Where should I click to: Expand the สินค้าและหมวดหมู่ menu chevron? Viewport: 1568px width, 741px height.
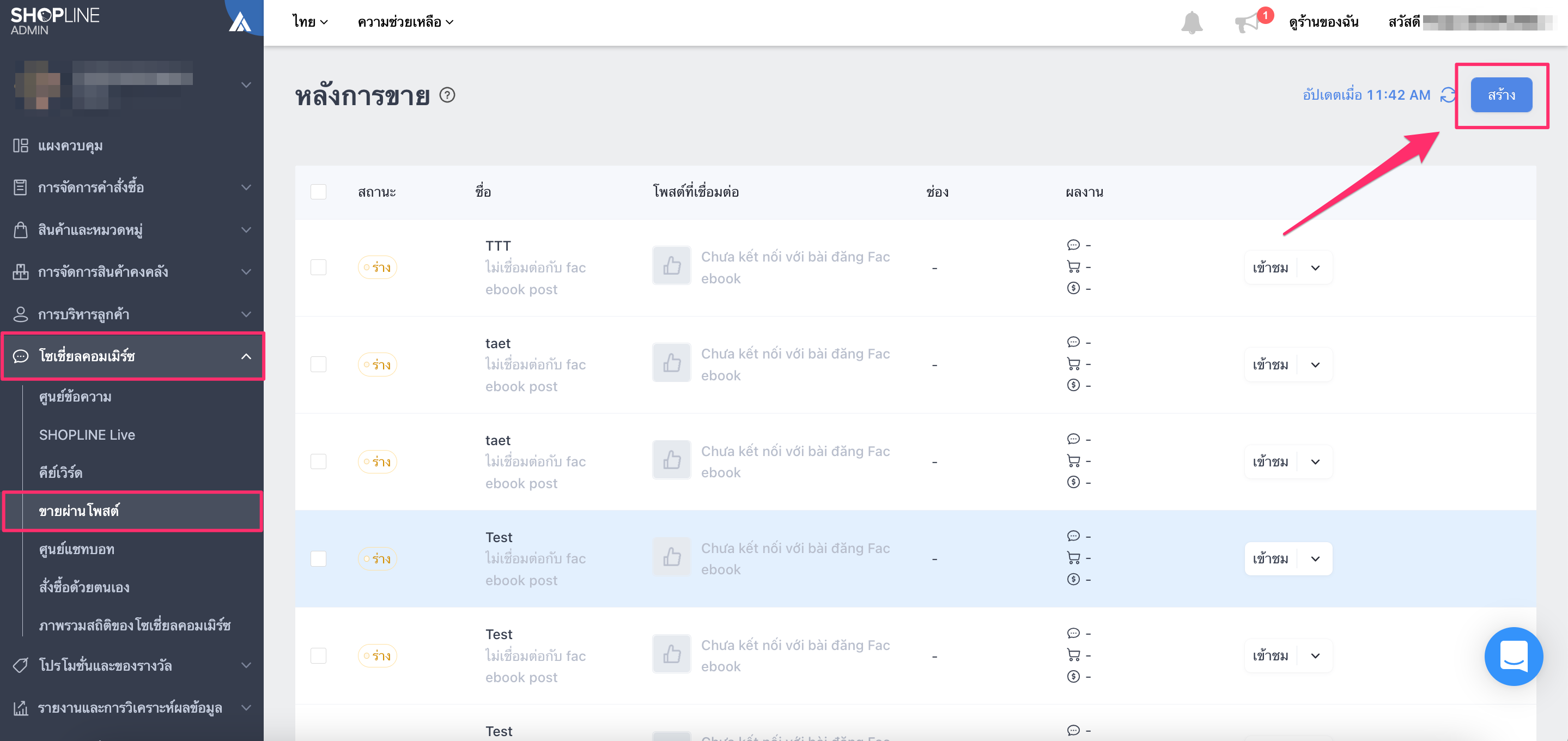[246, 229]
